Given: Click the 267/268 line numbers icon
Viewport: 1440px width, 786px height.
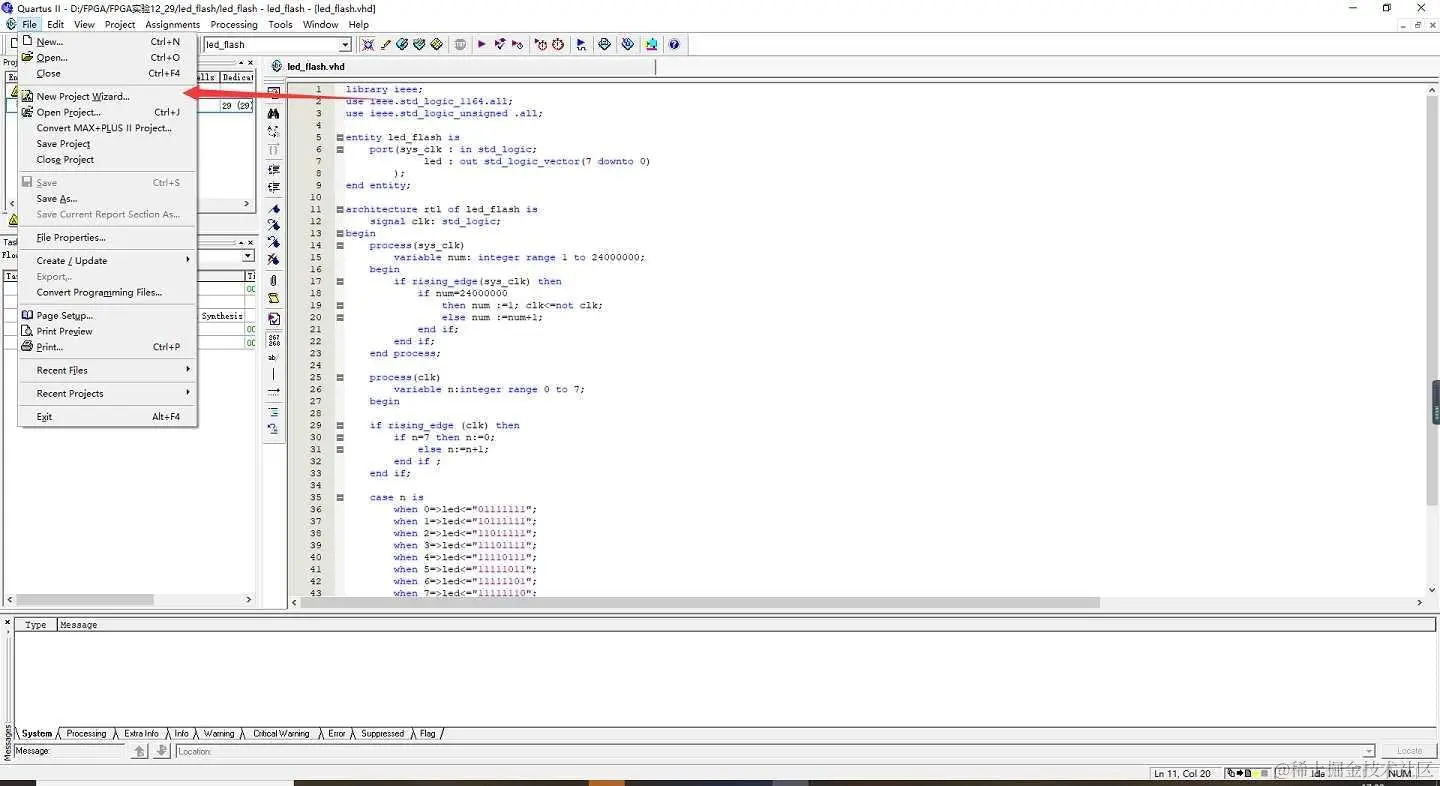Looking at the screenshot, I should tap(274, 341).
